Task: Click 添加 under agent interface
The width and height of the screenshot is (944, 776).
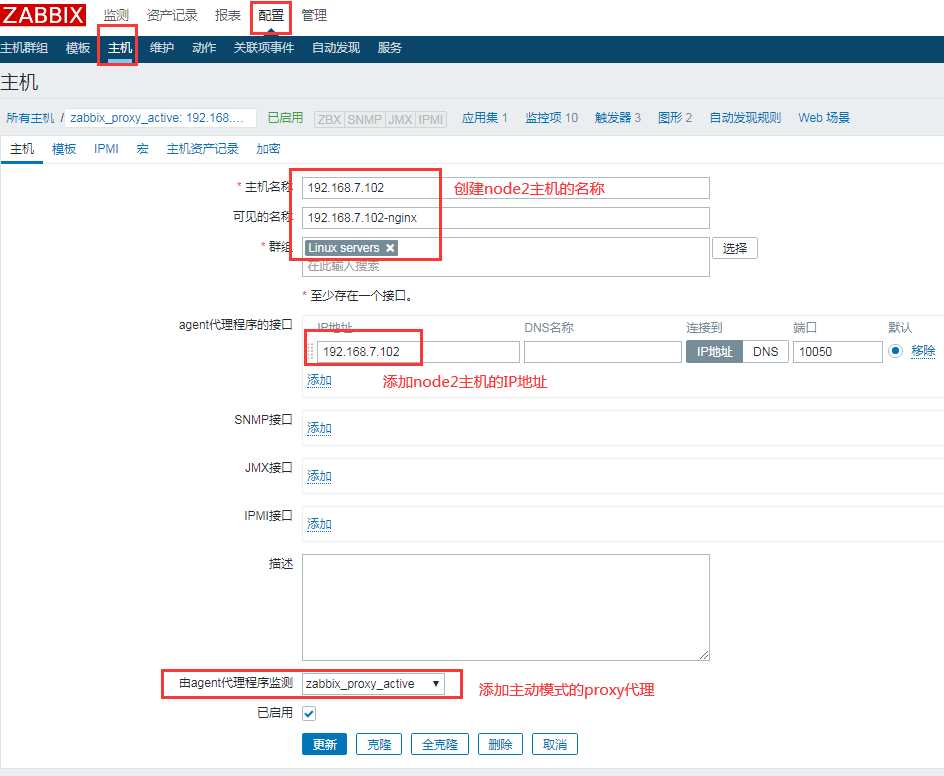Action: point(319,380)
